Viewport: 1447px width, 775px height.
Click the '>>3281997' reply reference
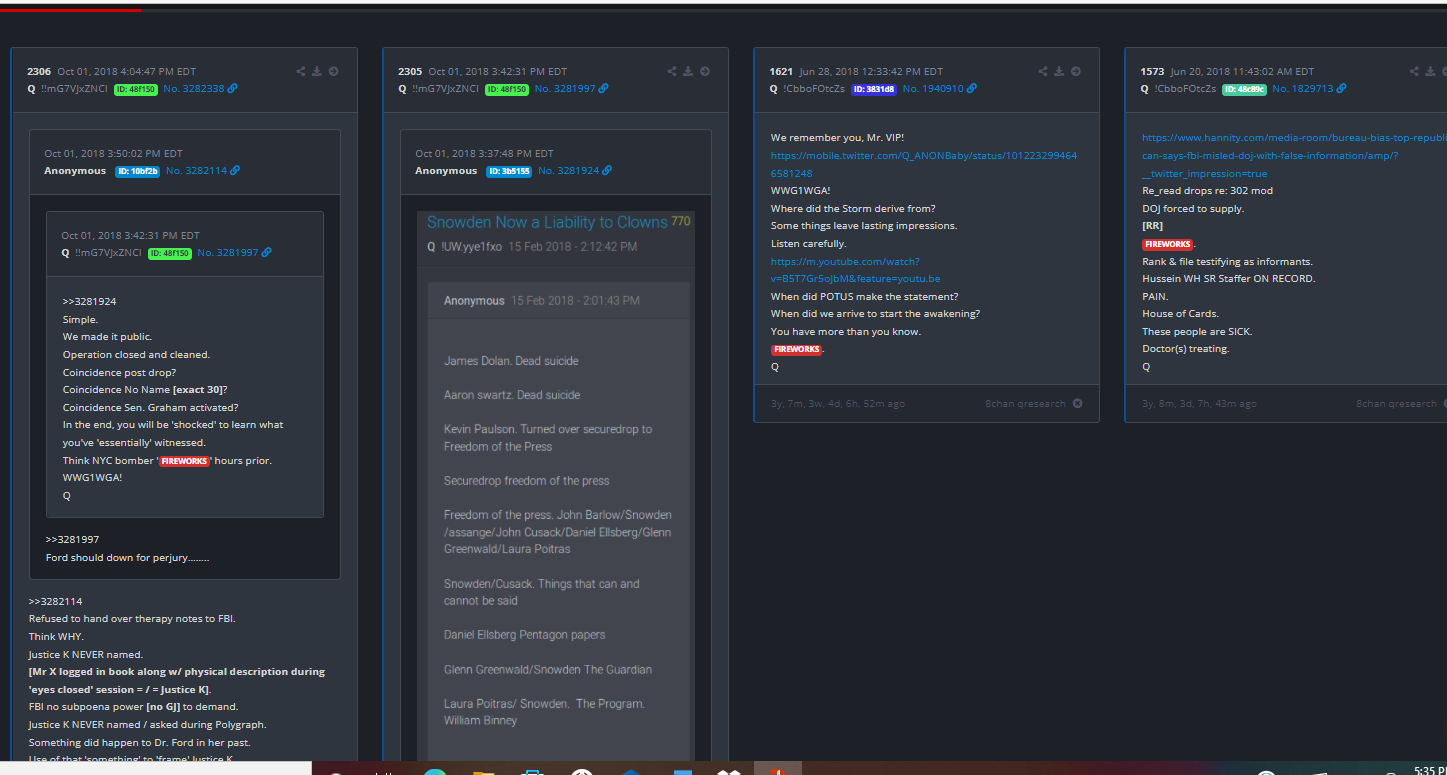(73, 539)
